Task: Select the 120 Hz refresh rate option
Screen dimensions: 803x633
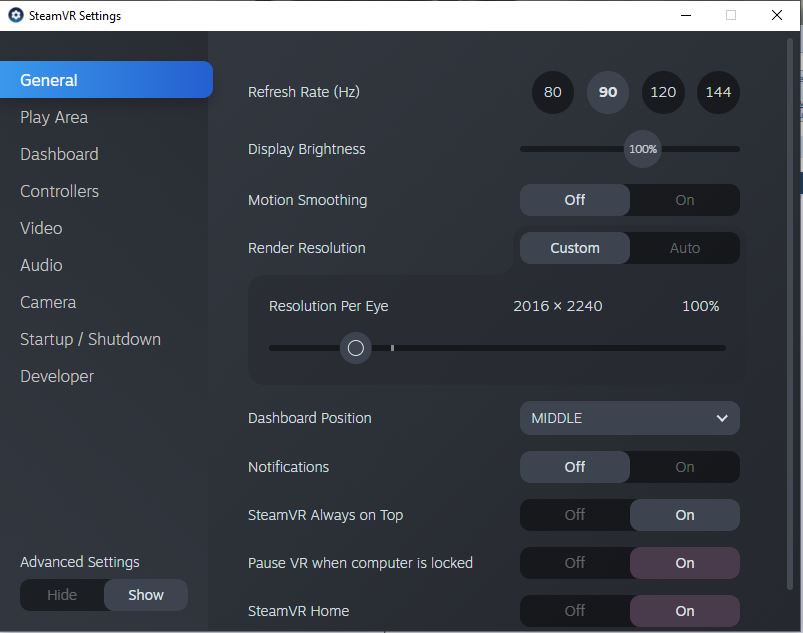Action: [x=663, y=92]
